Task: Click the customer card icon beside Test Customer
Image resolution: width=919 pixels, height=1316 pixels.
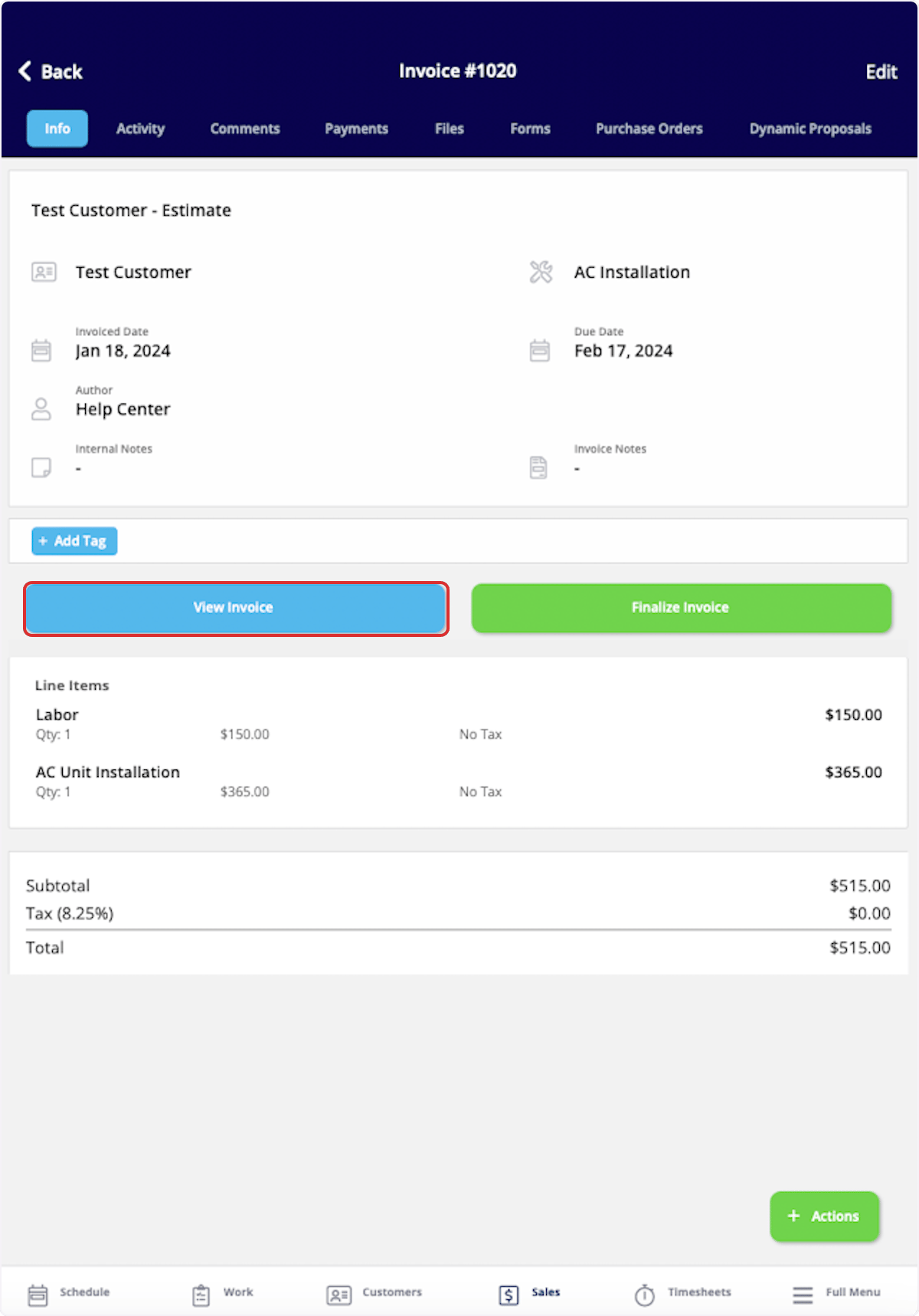Action: (44, 272)
